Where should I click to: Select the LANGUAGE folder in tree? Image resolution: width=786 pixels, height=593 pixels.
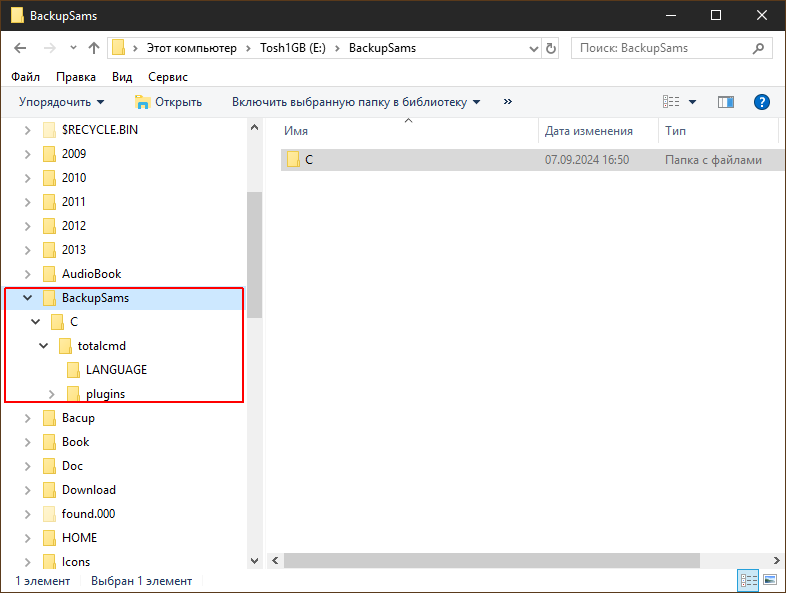115,370
